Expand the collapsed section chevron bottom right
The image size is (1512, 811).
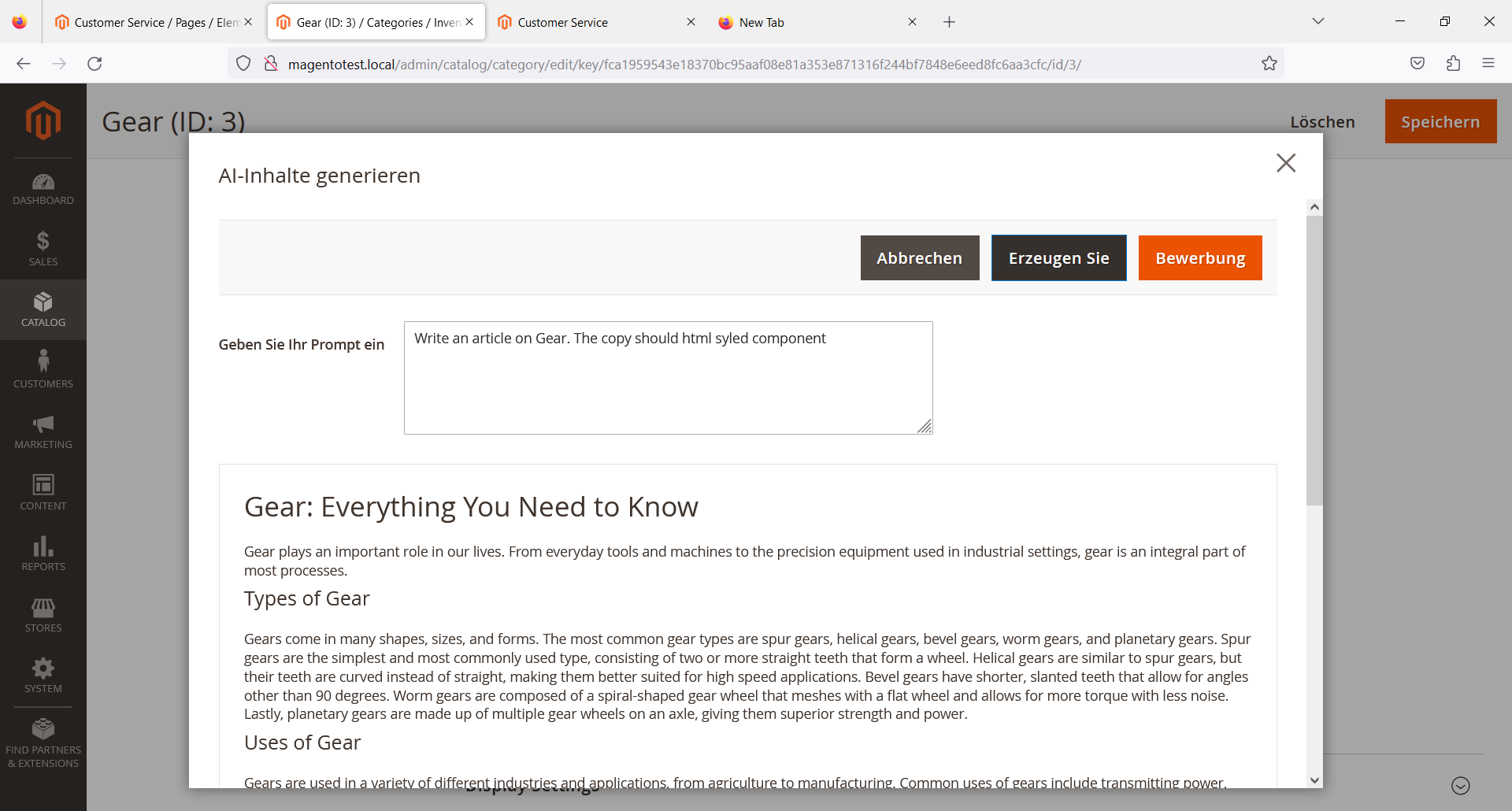pos(1461,785)
